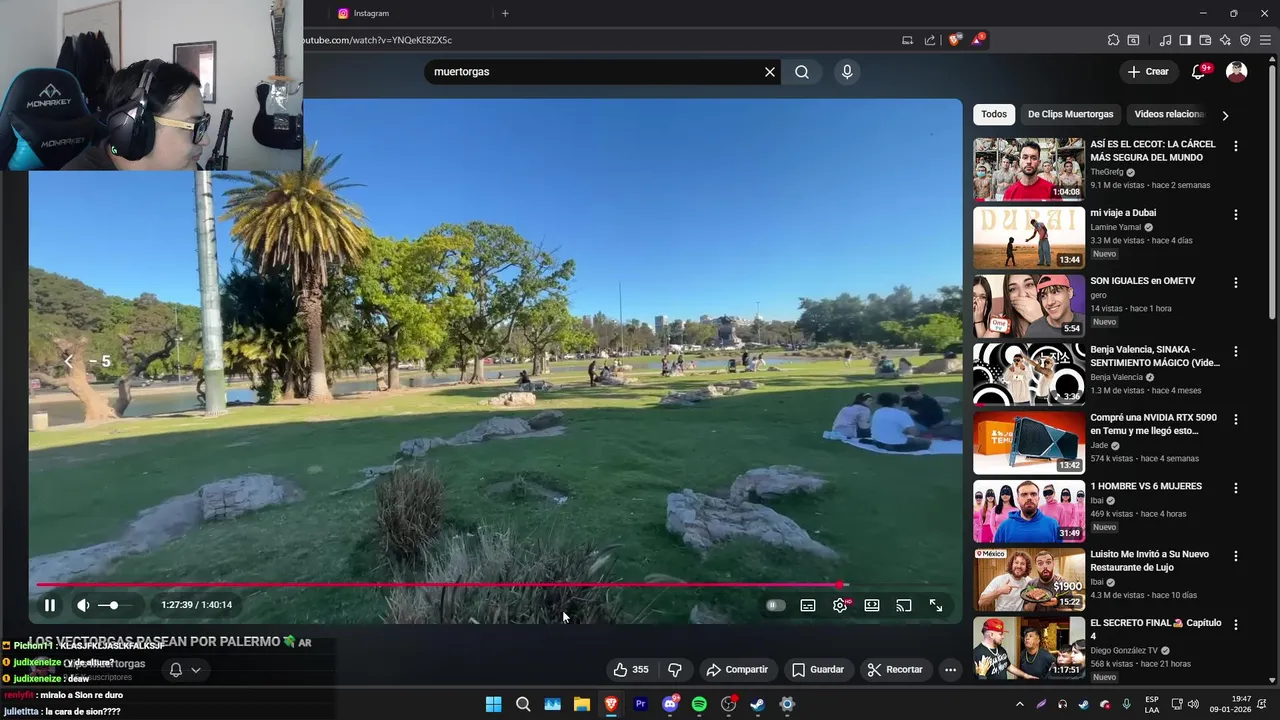Show more filter chips with the right arrow
The width and height of the screenshot is (1280, 720).
tap(1225, 115)
